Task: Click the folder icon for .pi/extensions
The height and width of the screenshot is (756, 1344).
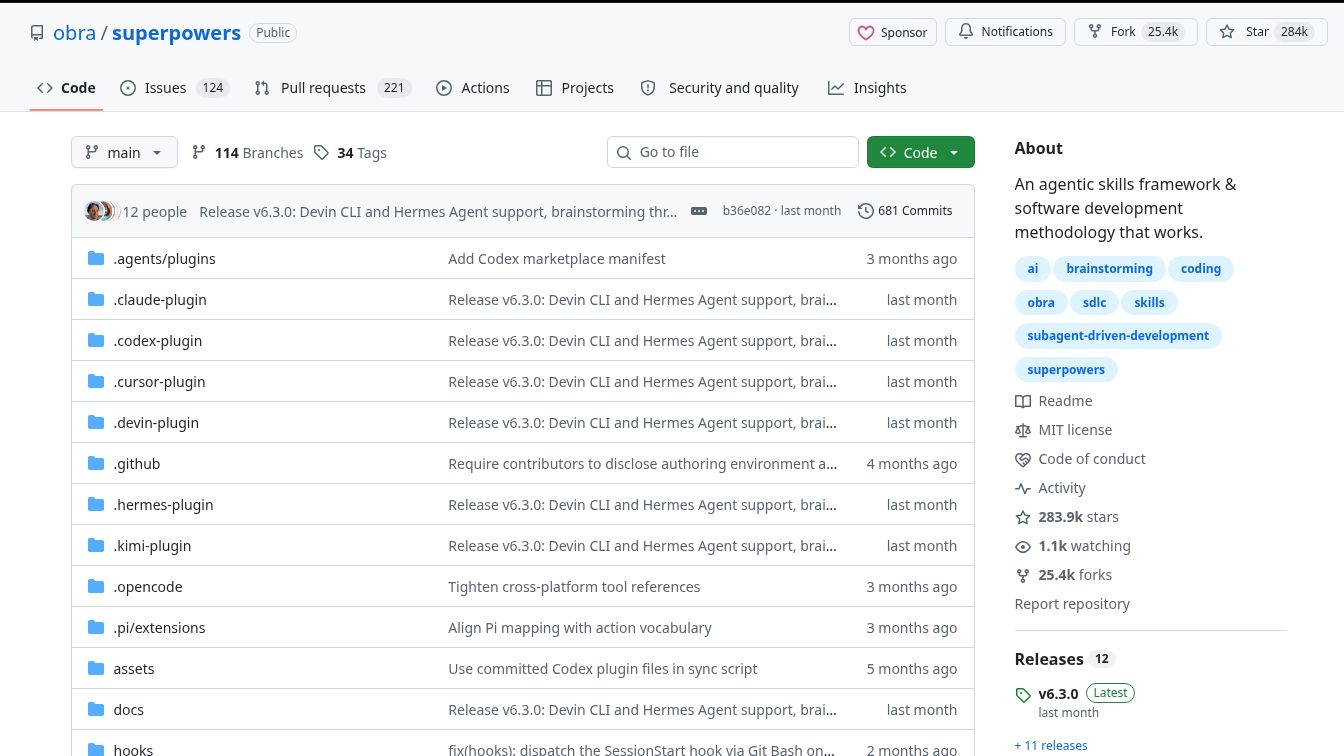Action: click(x=96, y=628)
